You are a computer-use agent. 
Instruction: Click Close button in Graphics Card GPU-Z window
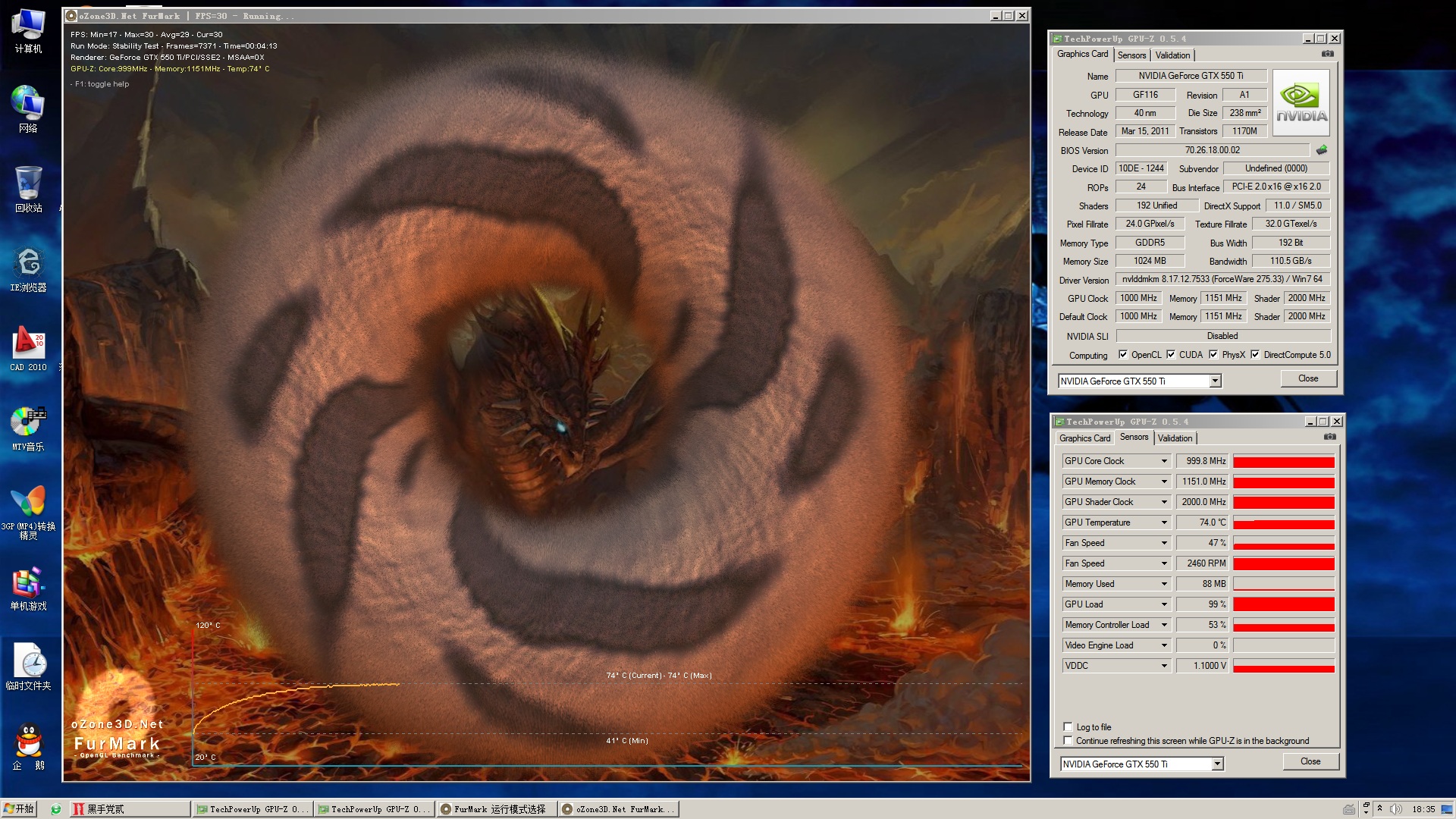(1308, 378)
